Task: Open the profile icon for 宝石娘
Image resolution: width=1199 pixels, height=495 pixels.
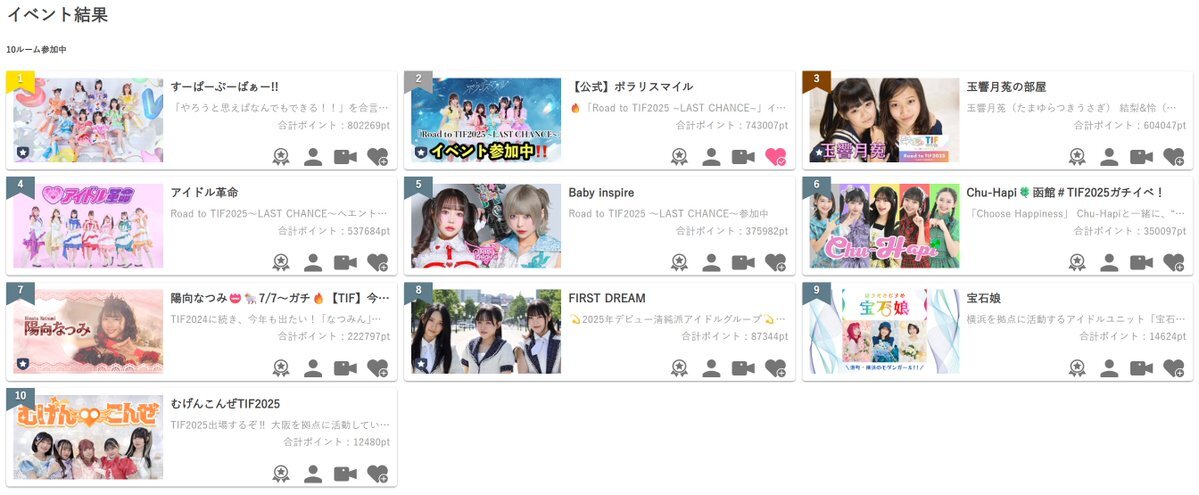Action: (1109, 368)
